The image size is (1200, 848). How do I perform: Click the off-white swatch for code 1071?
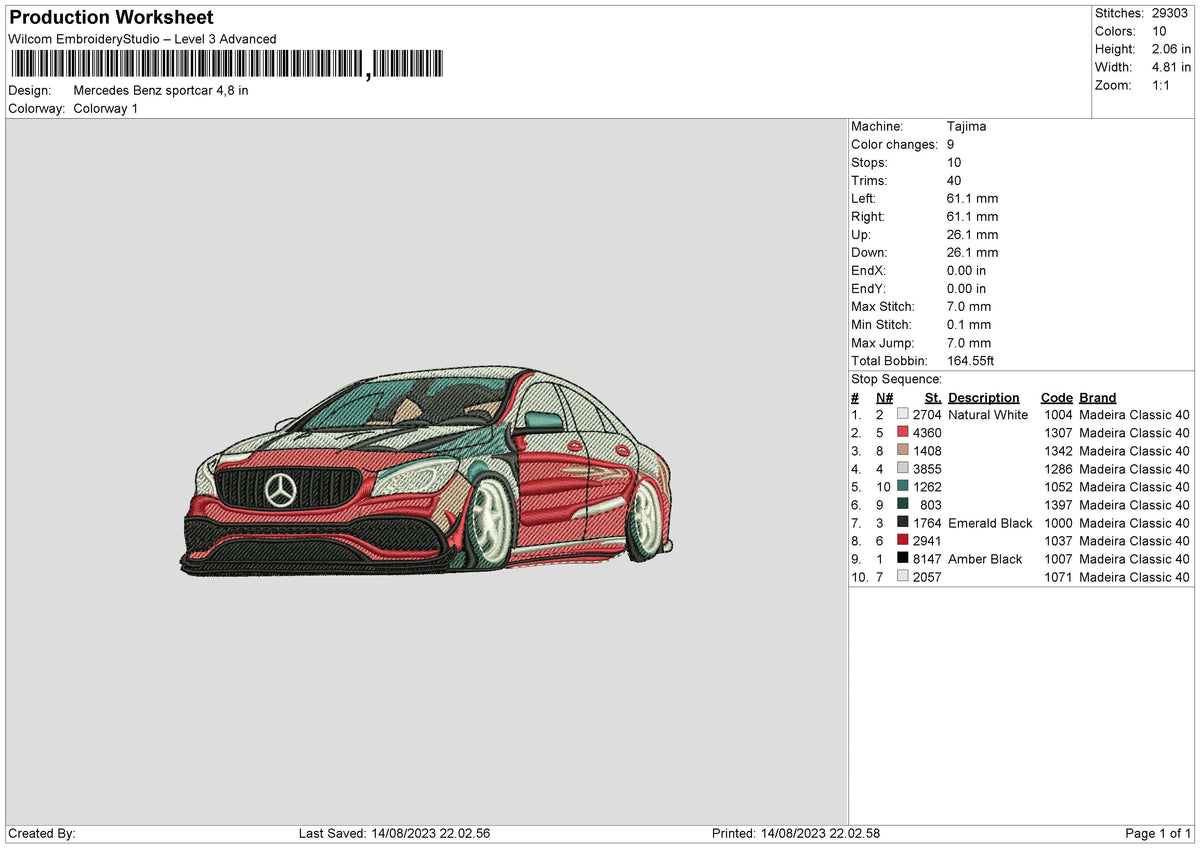pyautogui.click(x=901, y=577)
